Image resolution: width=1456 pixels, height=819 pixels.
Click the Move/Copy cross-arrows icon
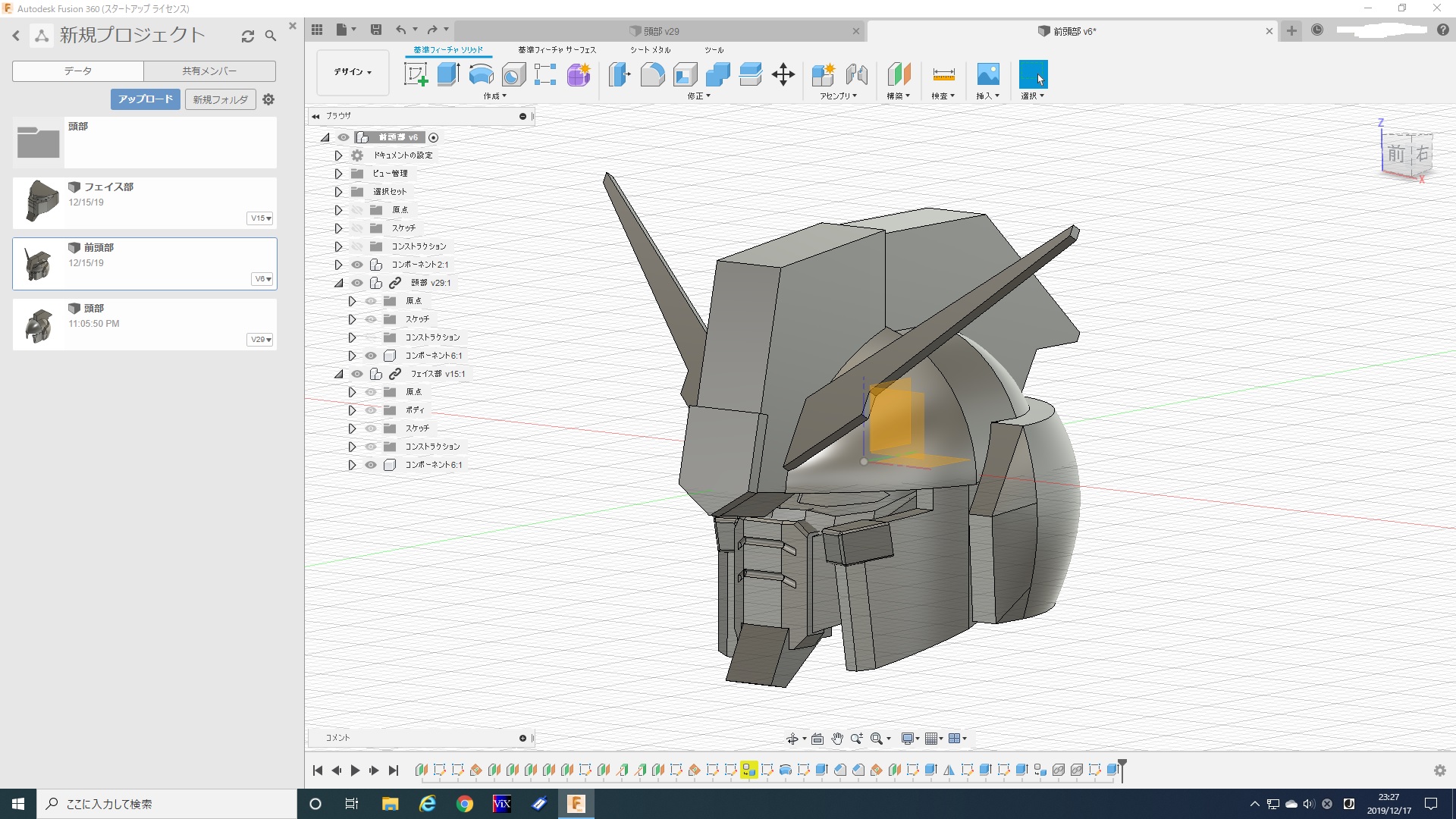click(x=783, y=74)
